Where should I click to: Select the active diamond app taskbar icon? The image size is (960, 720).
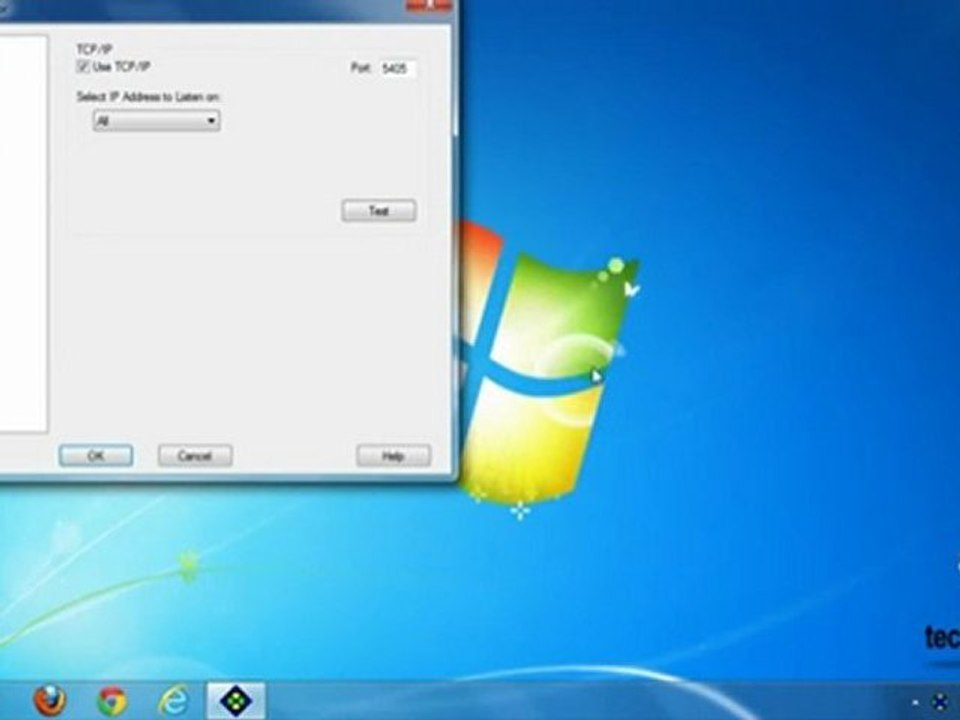tap(236, 701)
